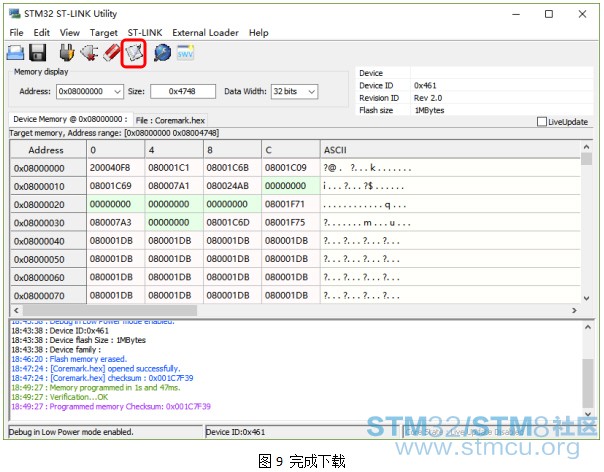Click the STM32 ST-LINK Utility app icon

pos(15,14)
